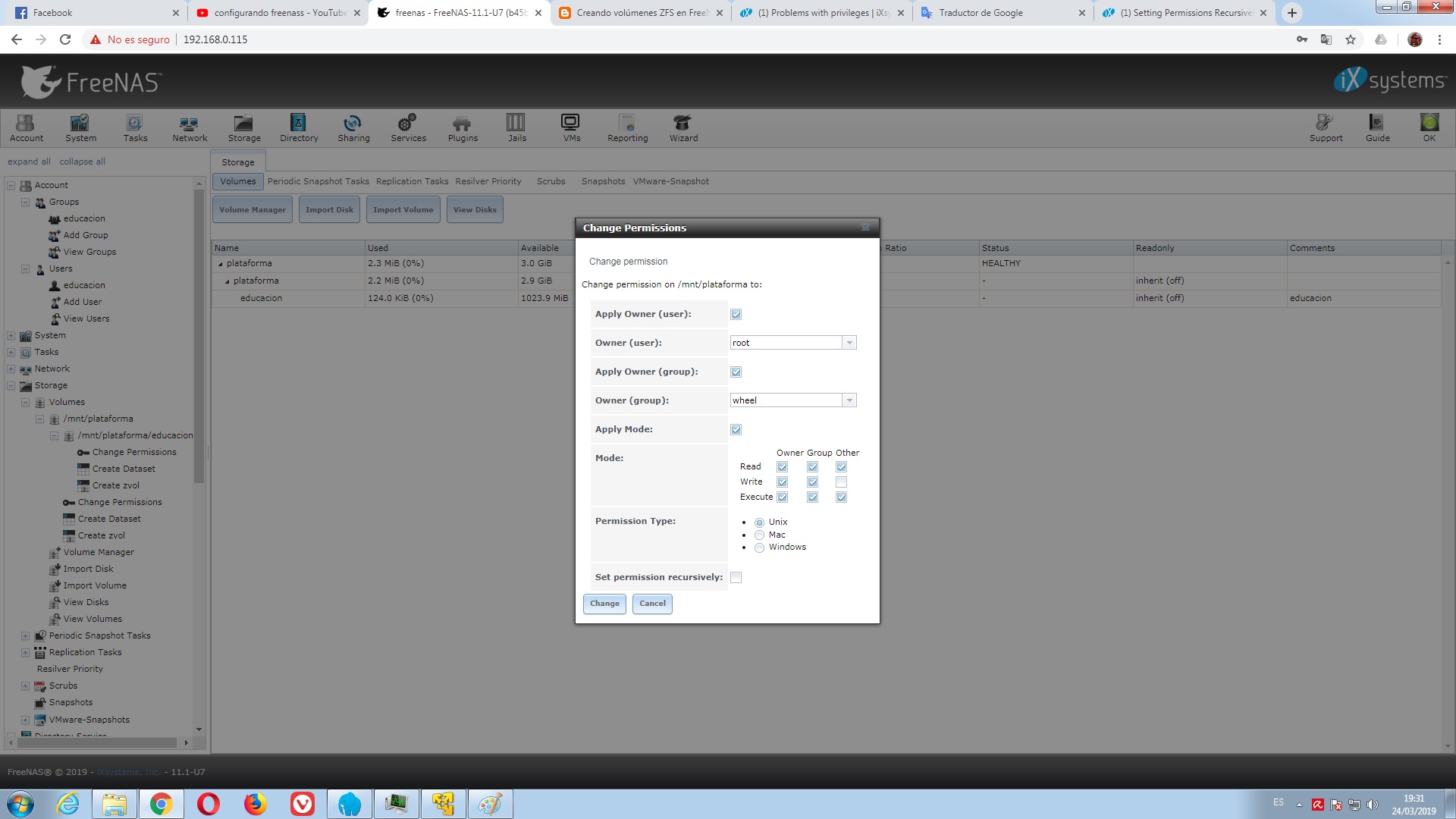Image resolution: width=1456 pixels, height=819 pixels.
Task: Open the Sharing toolbar icon
Action: (x=353, y=127)
